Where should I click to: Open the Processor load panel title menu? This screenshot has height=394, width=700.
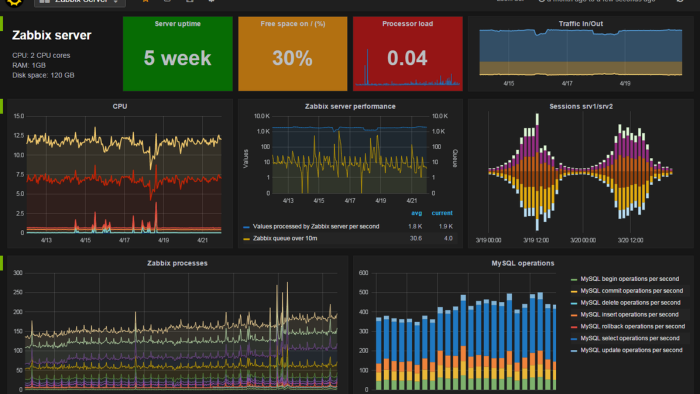[408, 24]
